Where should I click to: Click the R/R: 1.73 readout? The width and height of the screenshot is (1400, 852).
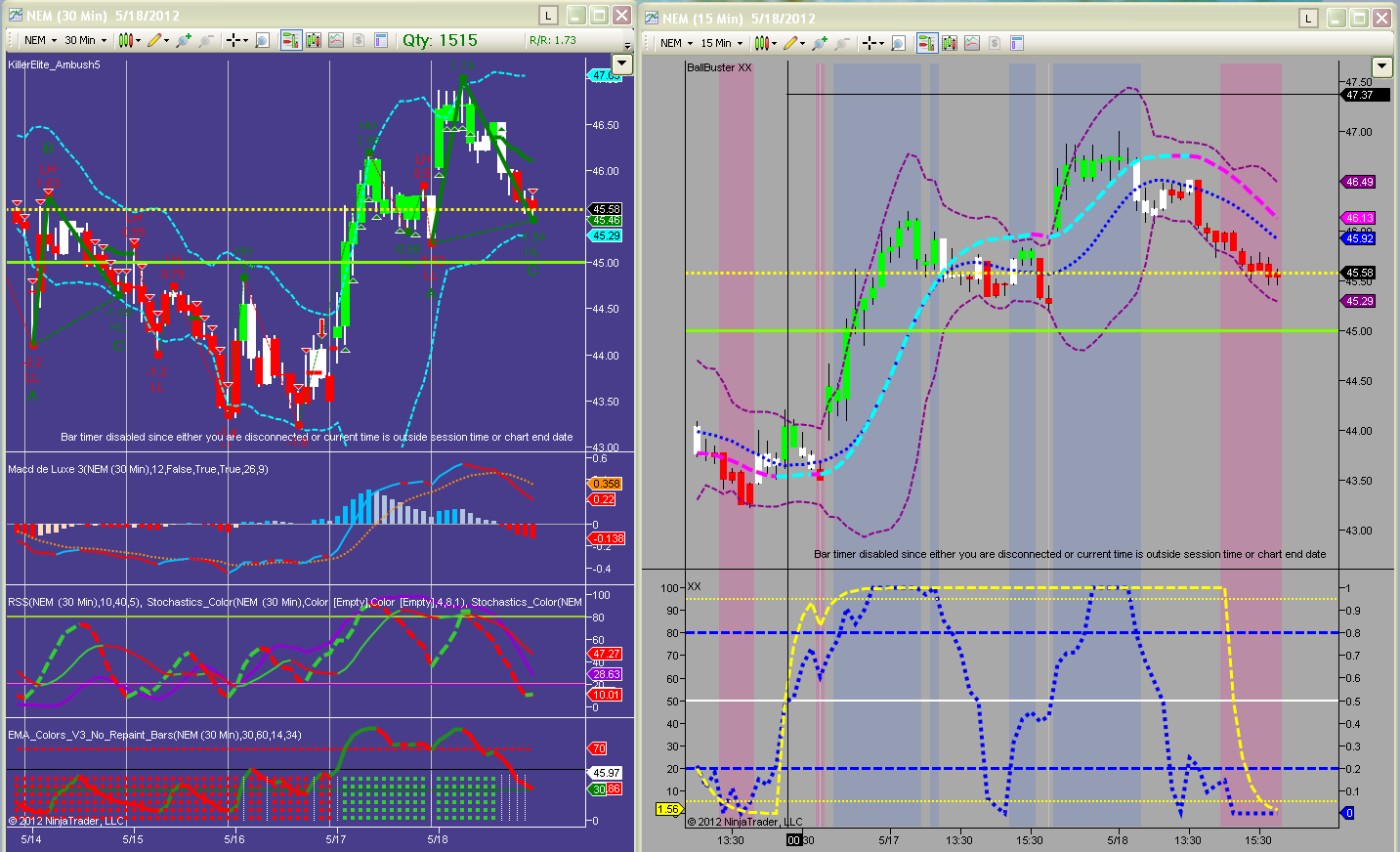tap(553, 40)
